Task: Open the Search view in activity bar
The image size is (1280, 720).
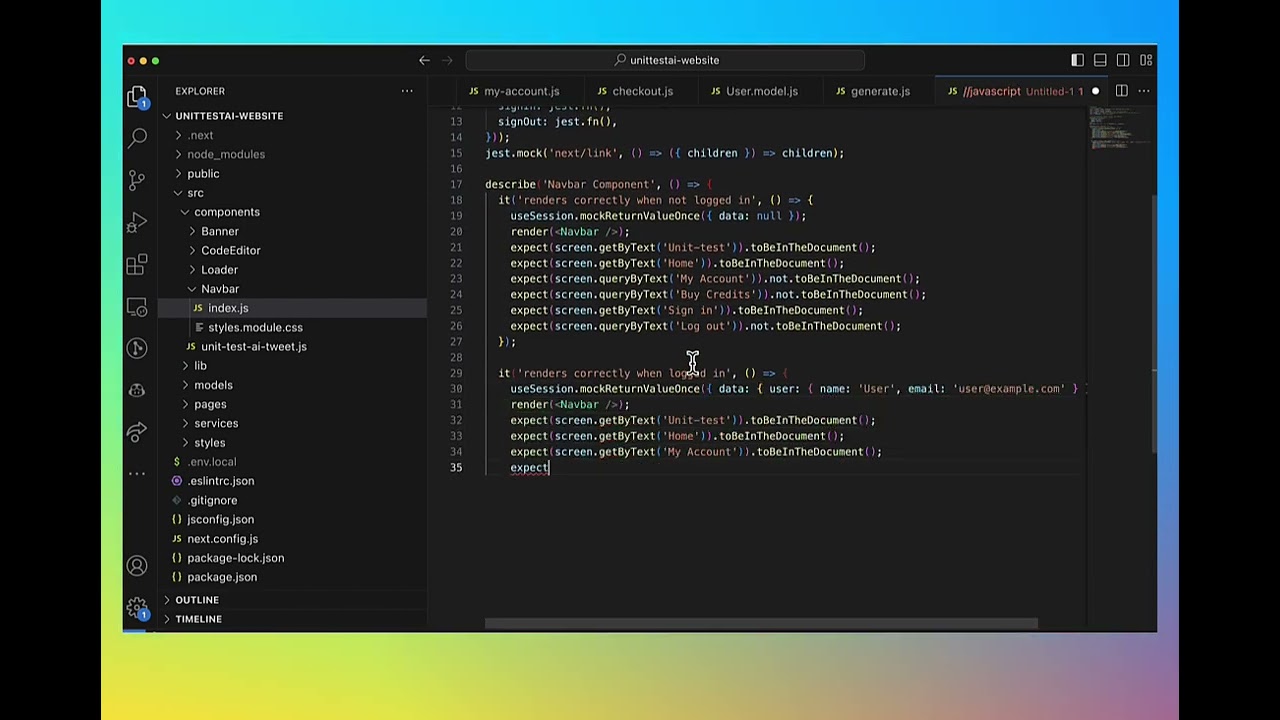Action: click(137, 138)
